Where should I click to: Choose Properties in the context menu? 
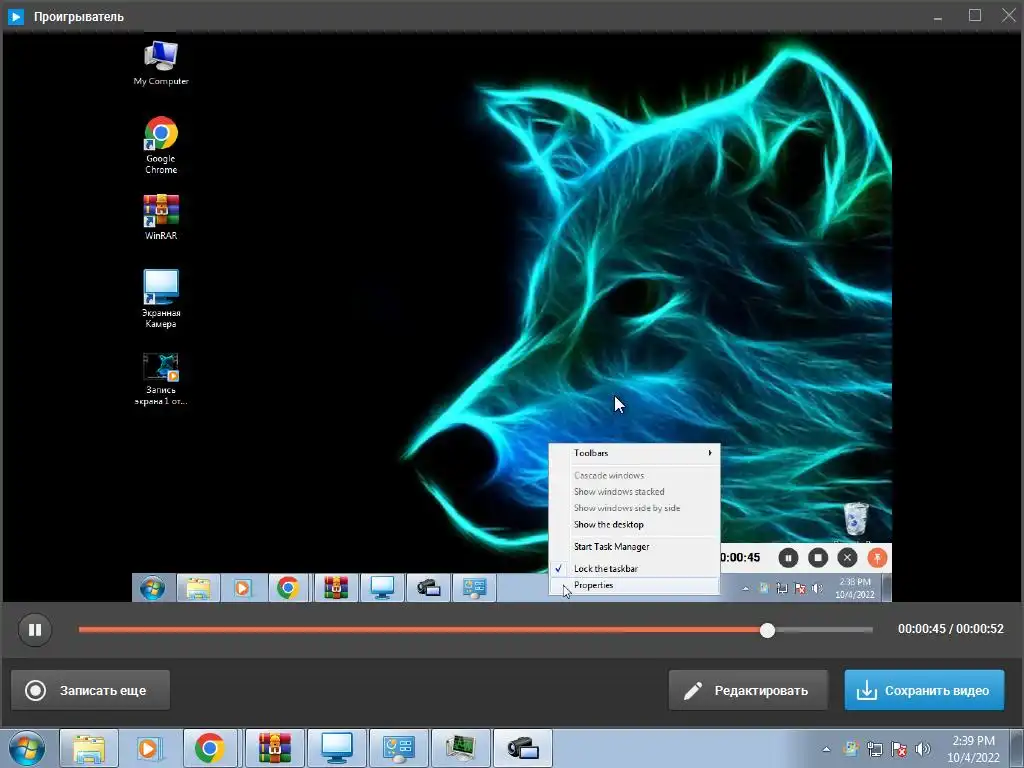[x=635, y=586]
